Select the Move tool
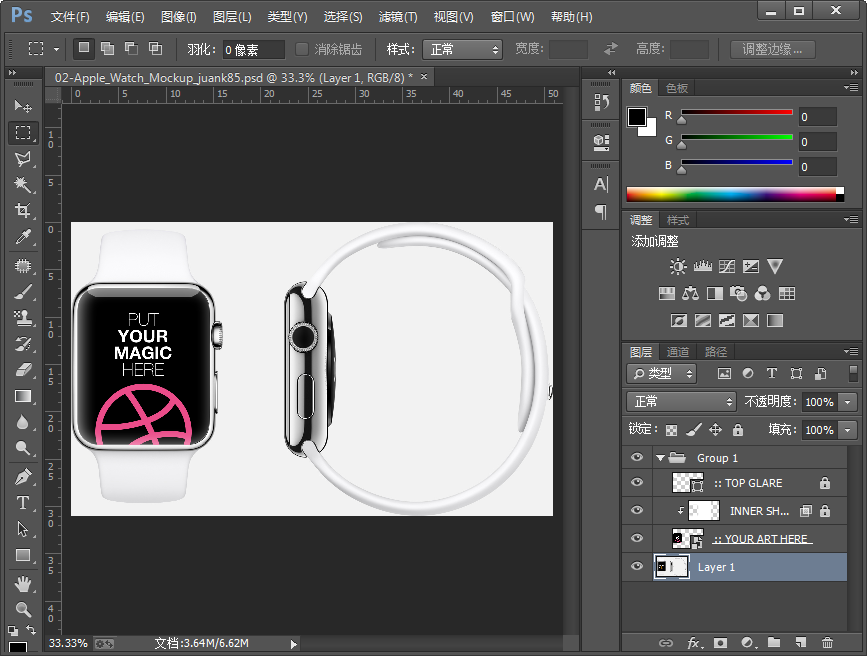 tap(23, 106)
